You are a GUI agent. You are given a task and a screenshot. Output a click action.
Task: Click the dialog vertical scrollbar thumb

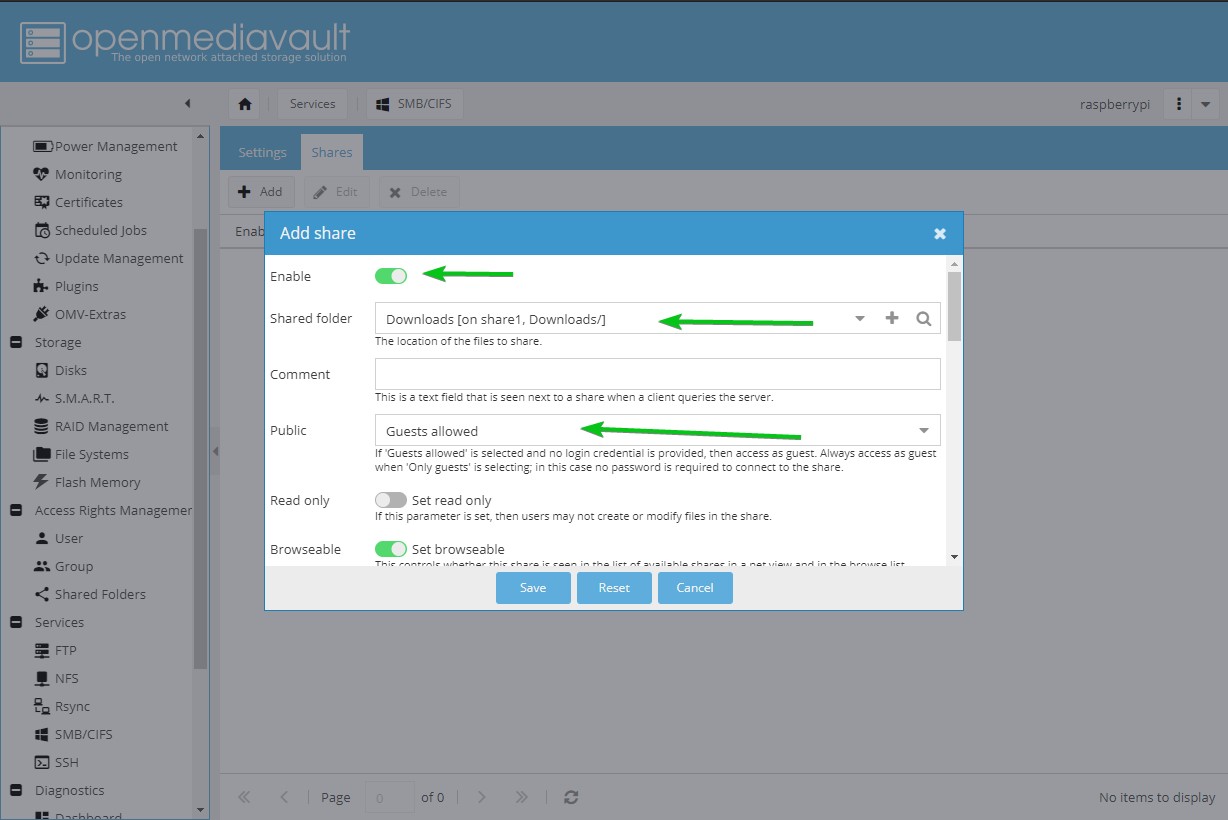click(x=954, y=306)
